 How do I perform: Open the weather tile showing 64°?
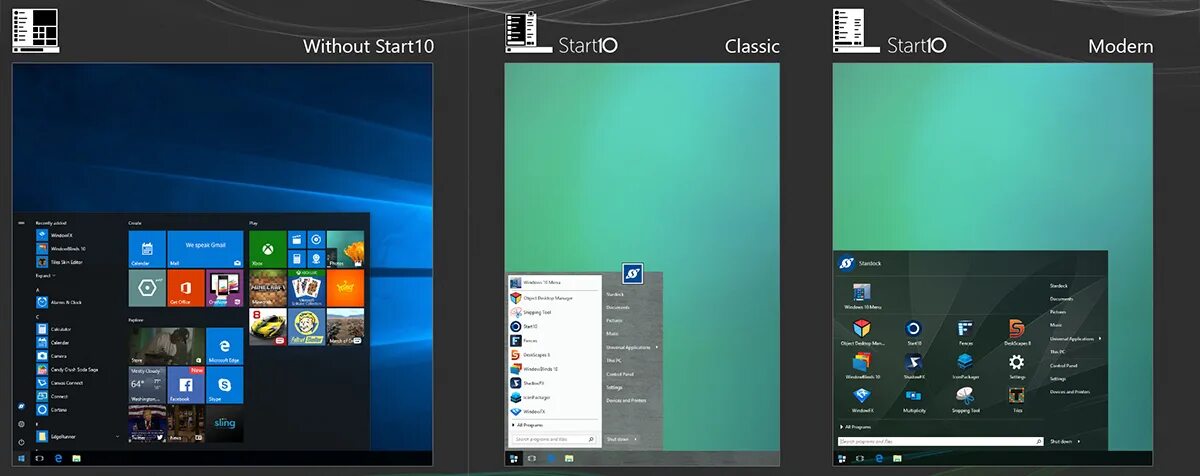click(x=147, y=385)
